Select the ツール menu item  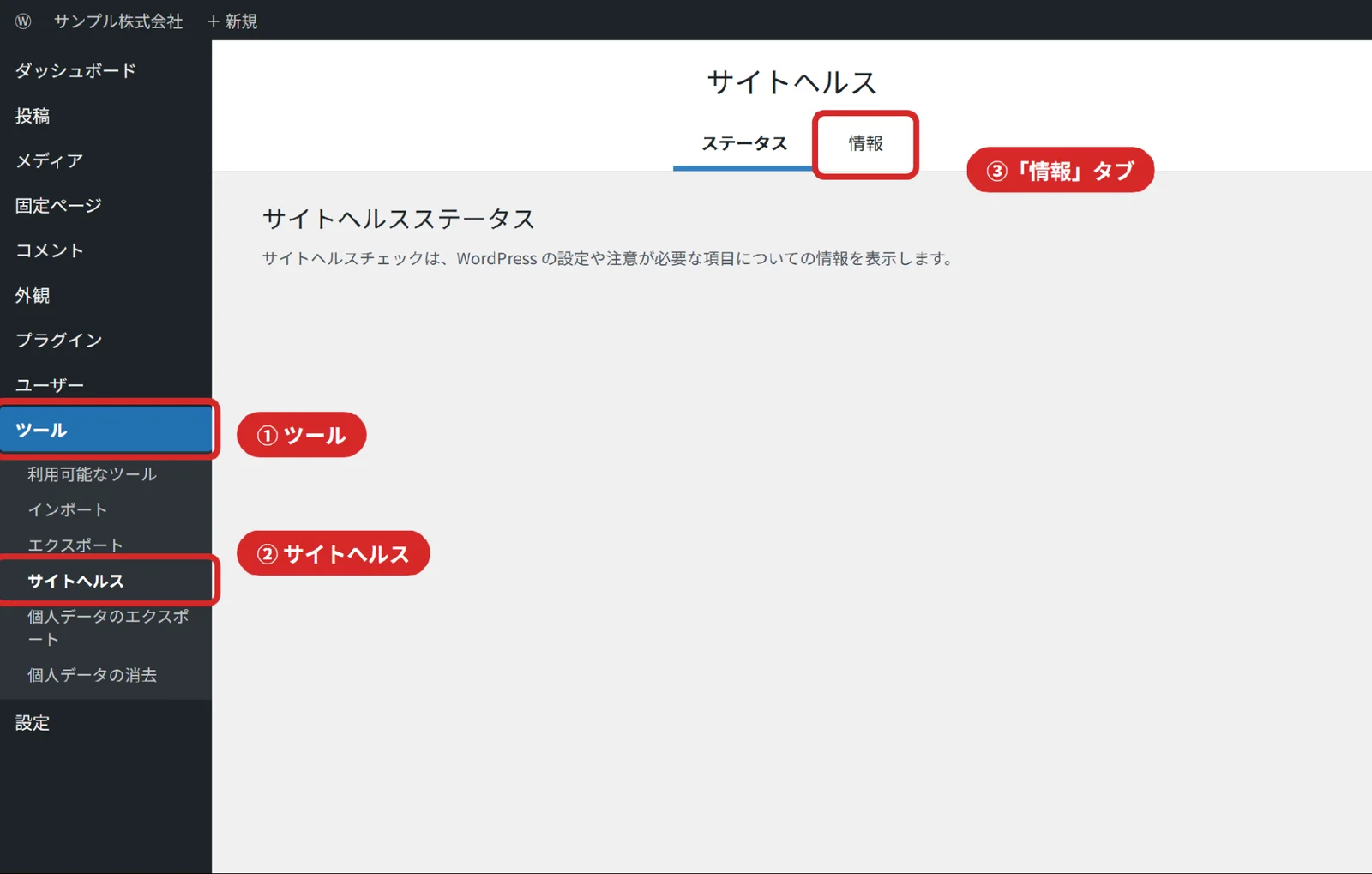105,430
